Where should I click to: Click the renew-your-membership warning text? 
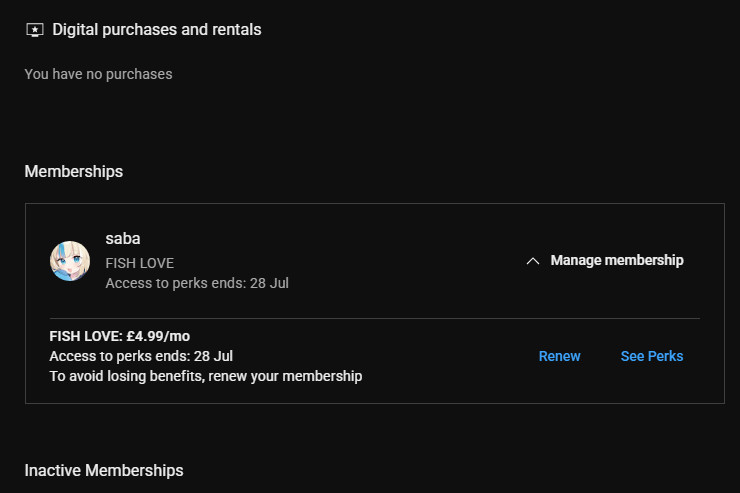pos(205,376)
